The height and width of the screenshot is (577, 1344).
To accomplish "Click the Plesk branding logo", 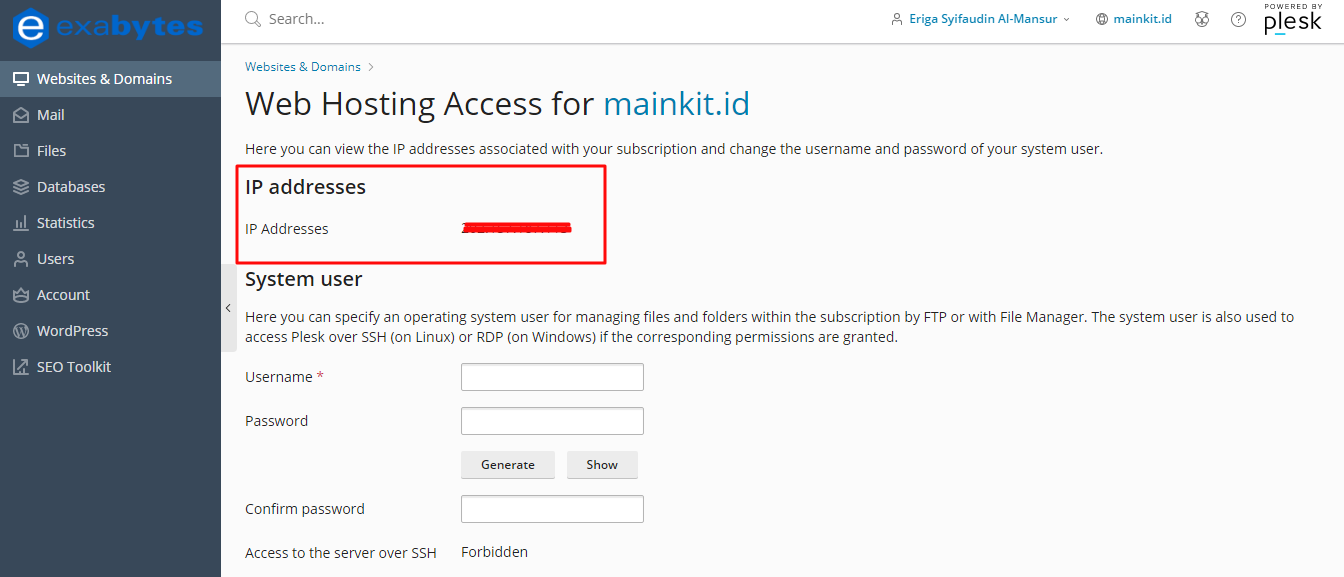I will [x=1293, y=18].
